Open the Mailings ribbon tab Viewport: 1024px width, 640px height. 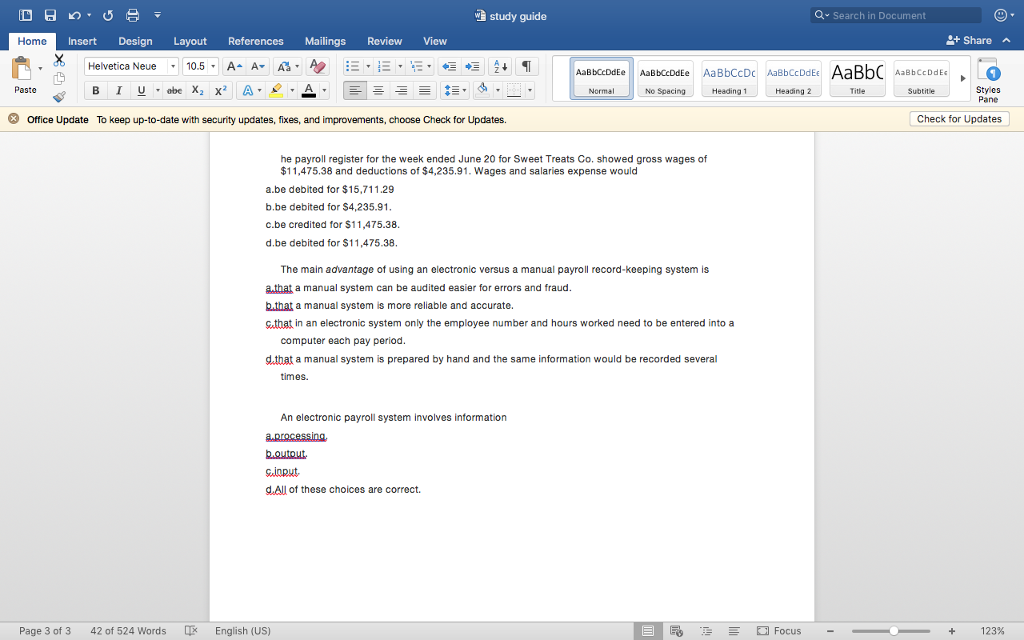pyautogui.click(x=326, y=41)
